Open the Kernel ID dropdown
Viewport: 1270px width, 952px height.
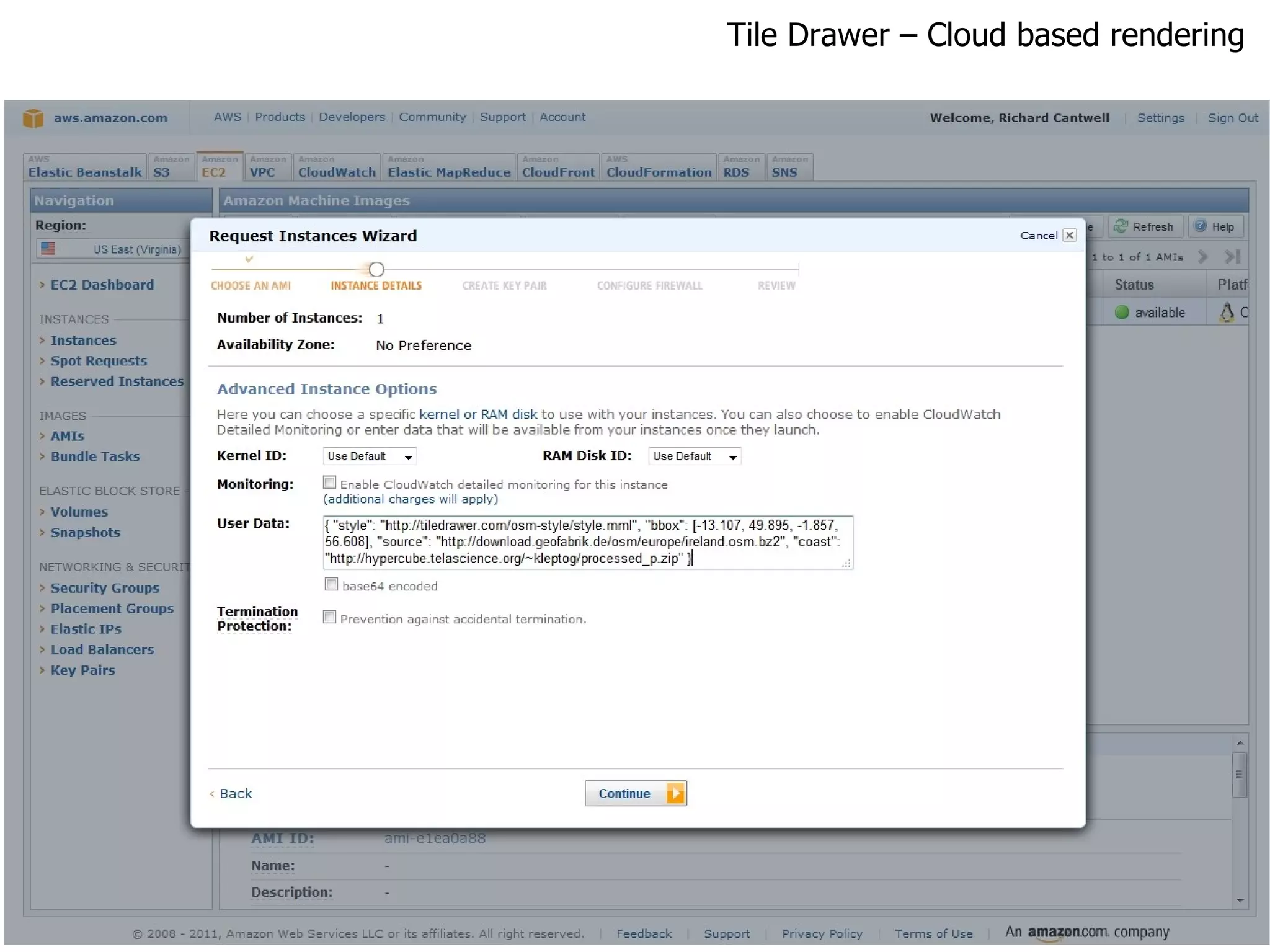(x=369, y=456)
